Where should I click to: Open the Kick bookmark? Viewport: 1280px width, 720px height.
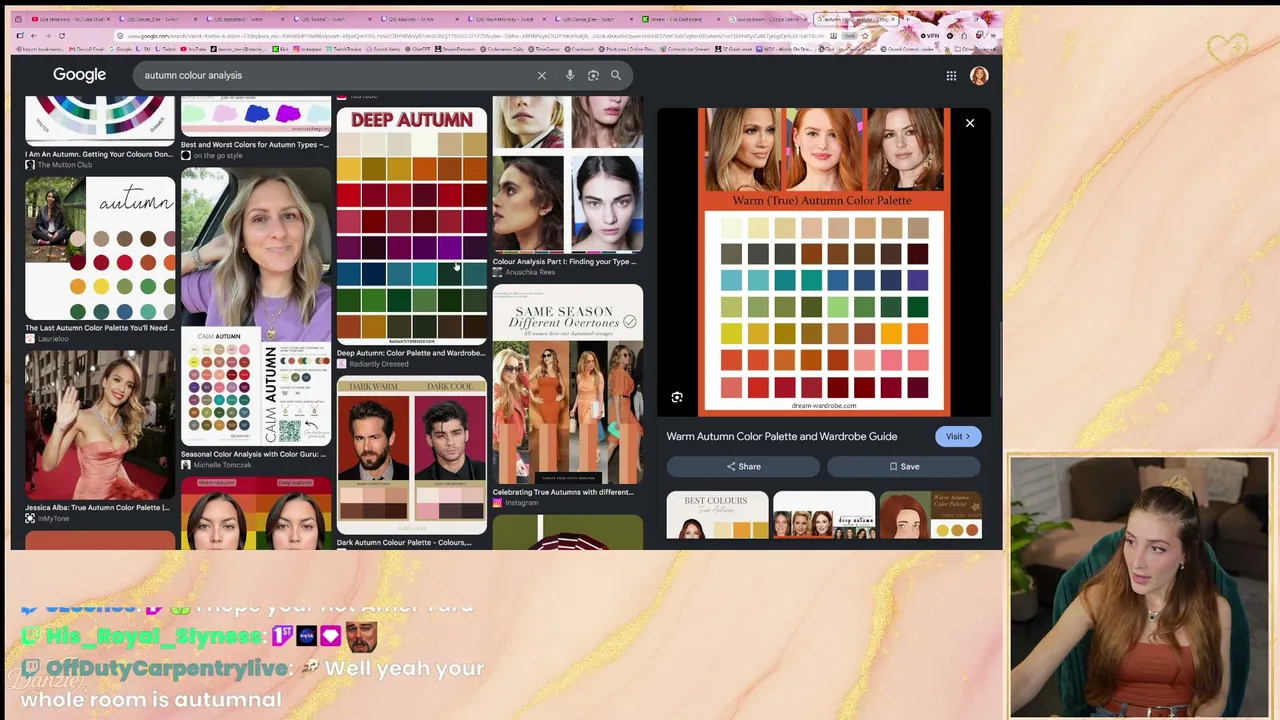coord(282,49)
